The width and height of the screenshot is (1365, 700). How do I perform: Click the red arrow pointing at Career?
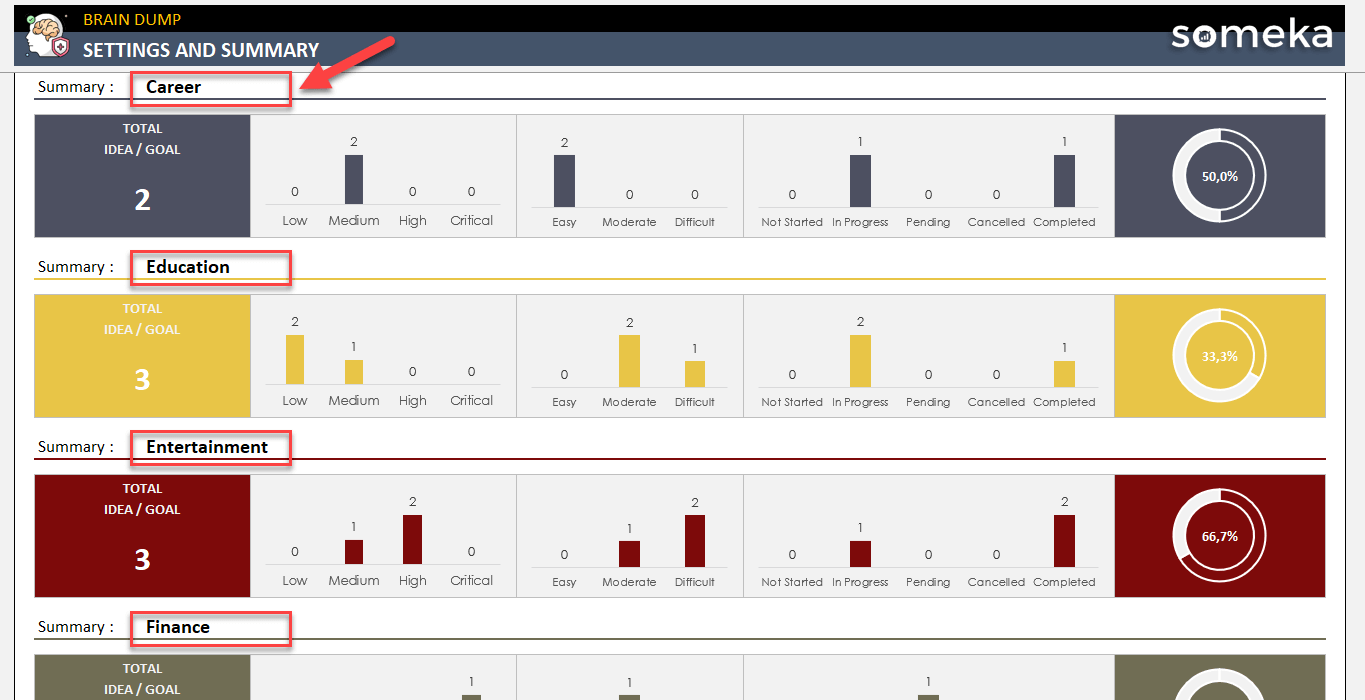[349, 65]
